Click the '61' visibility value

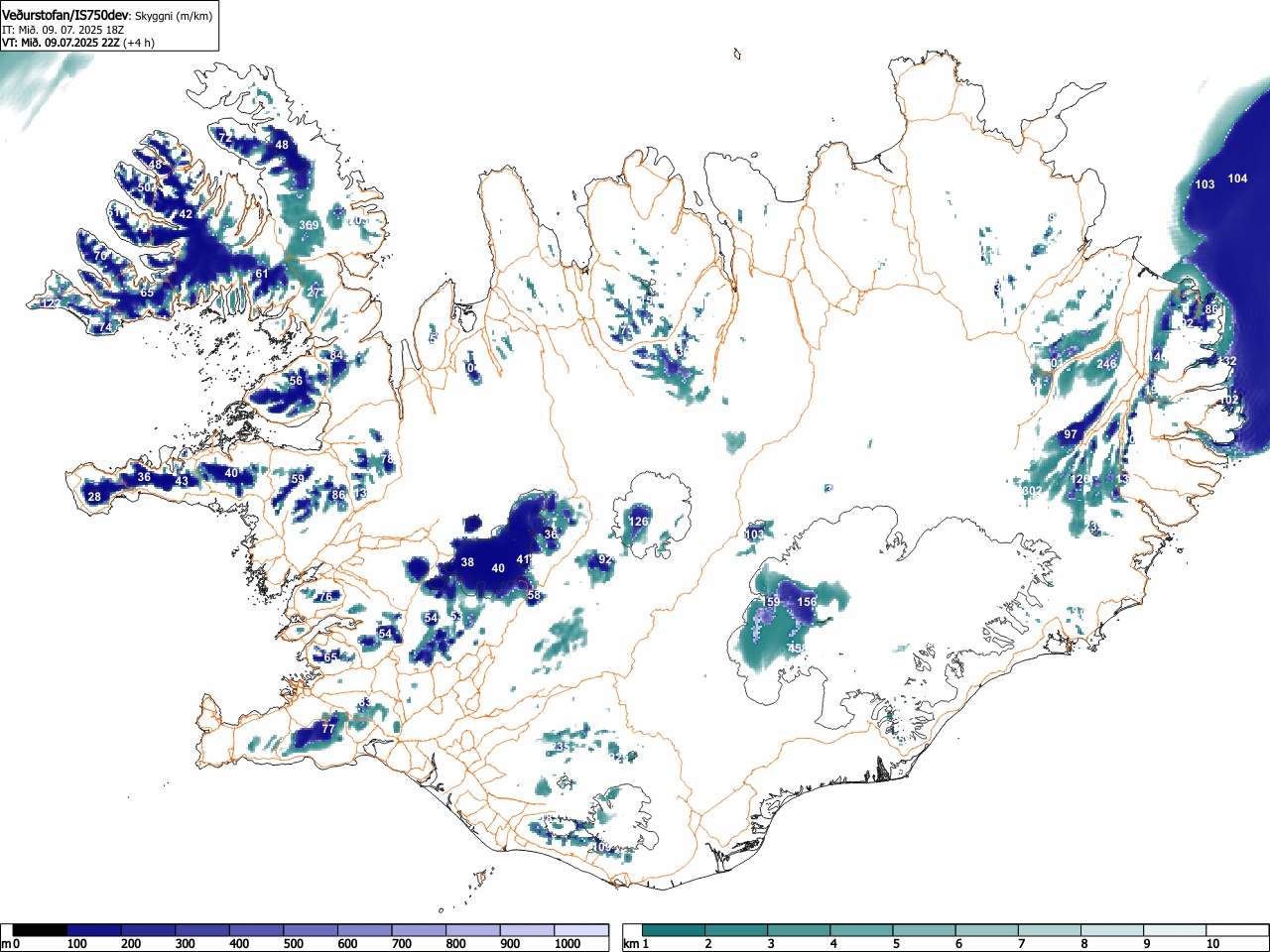pos(262,274)
